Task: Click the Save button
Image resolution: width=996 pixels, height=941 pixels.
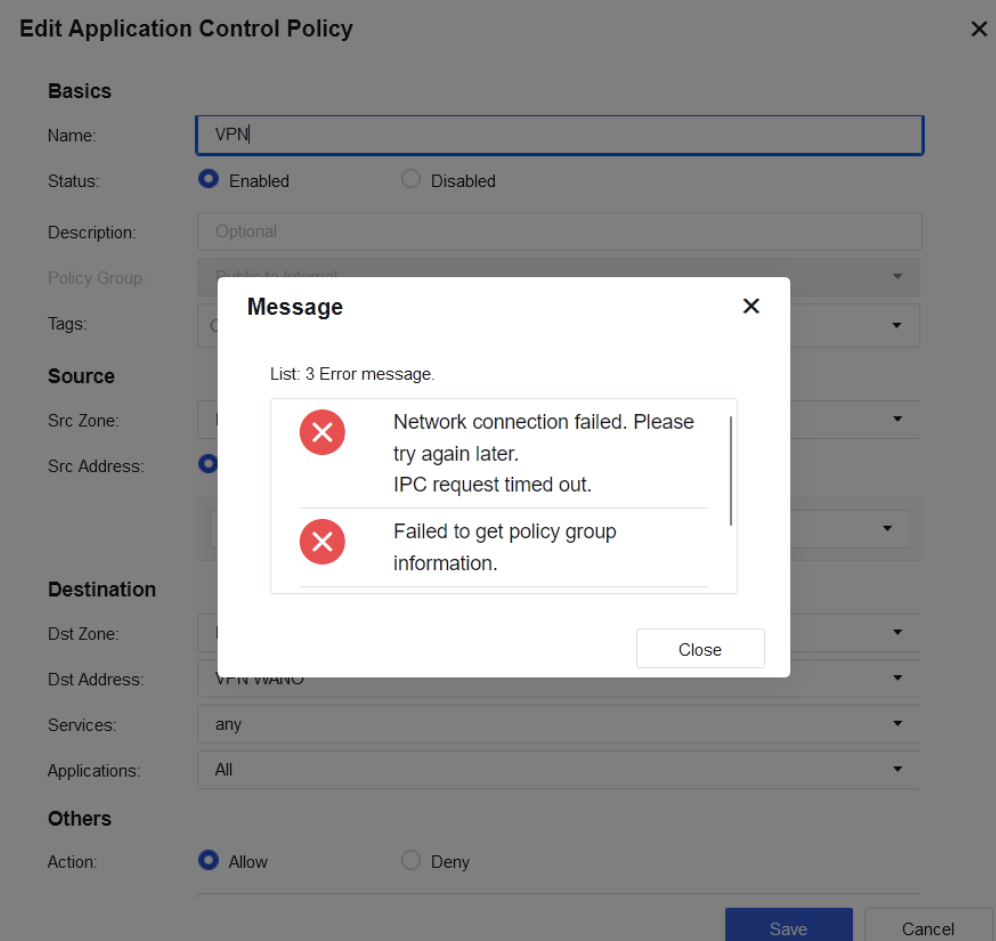Action: point(788,928)
